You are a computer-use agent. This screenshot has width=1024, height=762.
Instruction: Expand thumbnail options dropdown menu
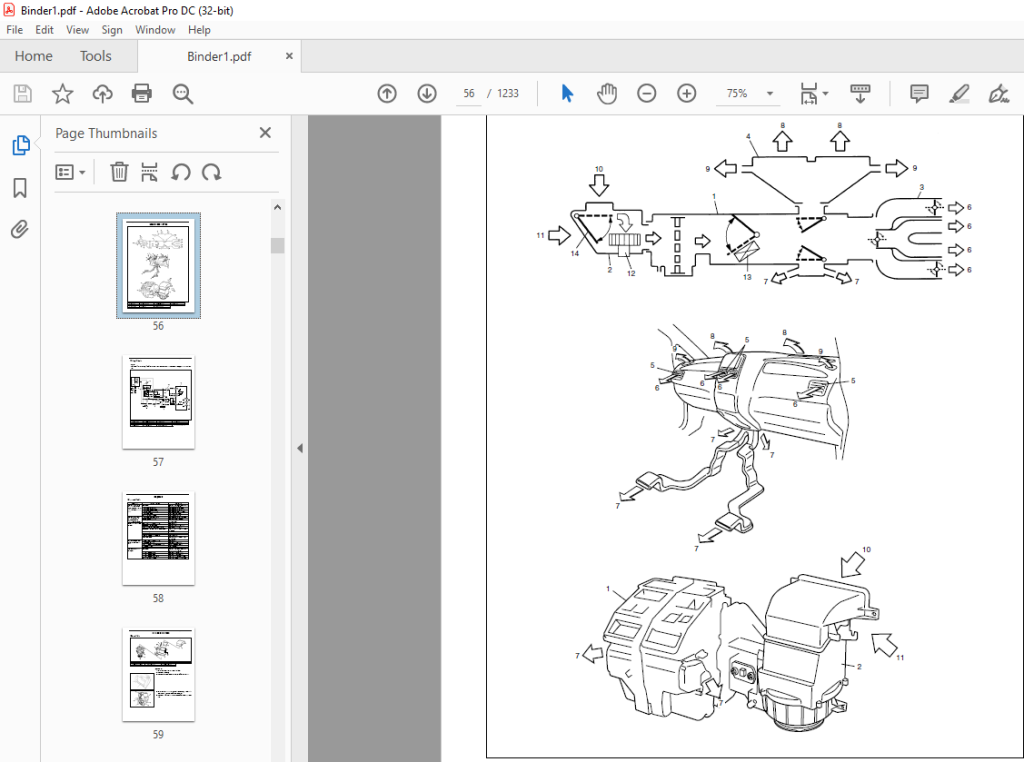point(71,172)
